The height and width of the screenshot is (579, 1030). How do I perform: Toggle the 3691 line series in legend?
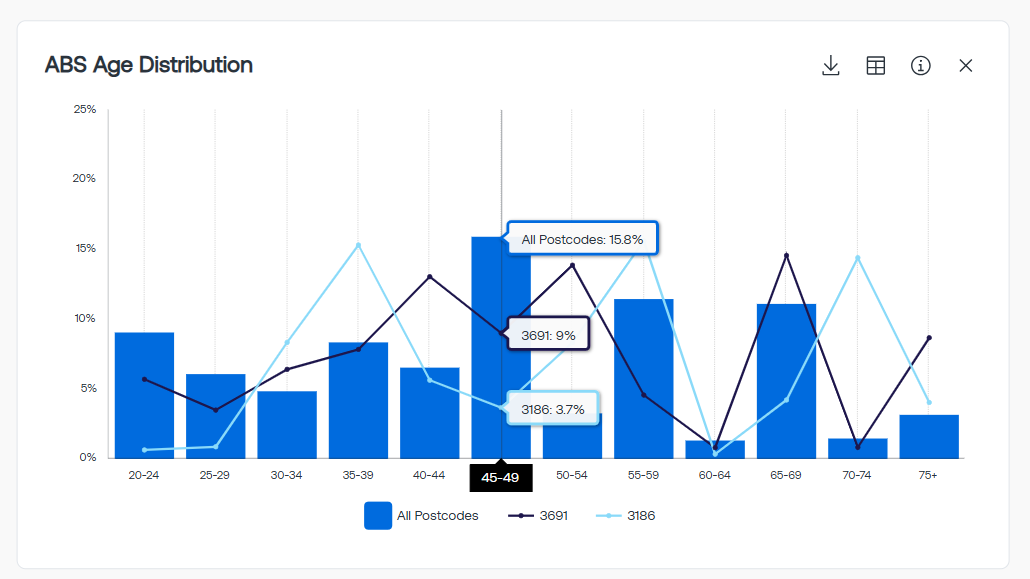click(x=538, y=516)
